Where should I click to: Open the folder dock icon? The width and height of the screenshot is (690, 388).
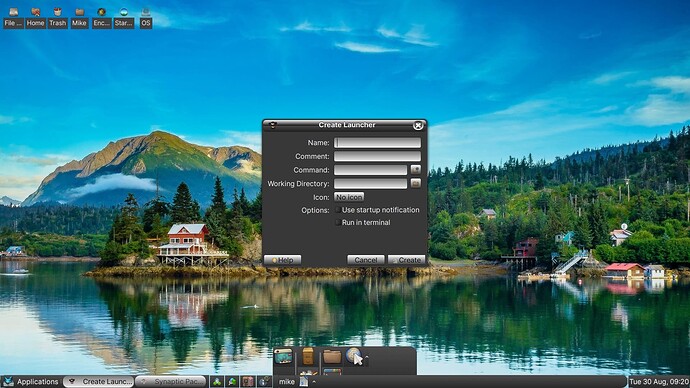332,356
